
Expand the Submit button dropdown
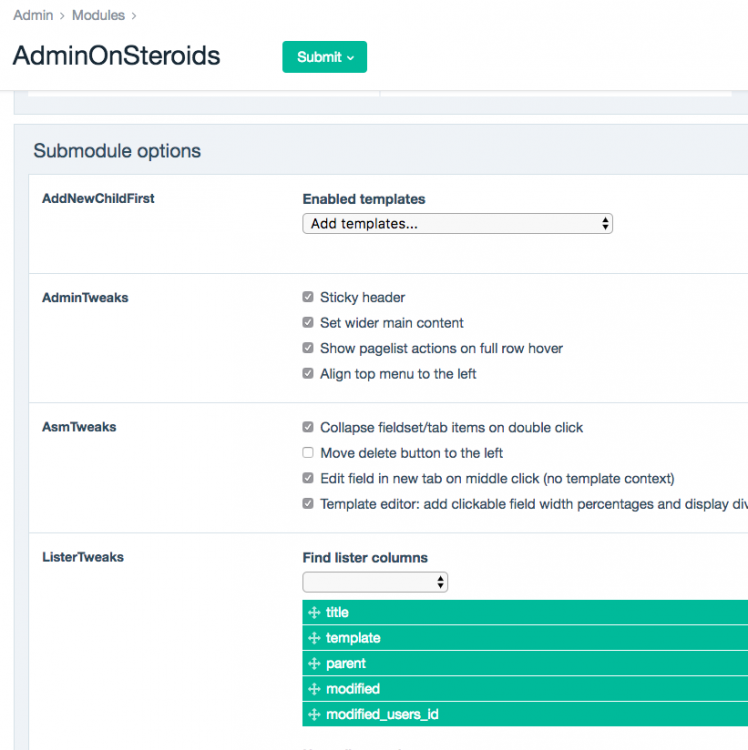(324, 57)
